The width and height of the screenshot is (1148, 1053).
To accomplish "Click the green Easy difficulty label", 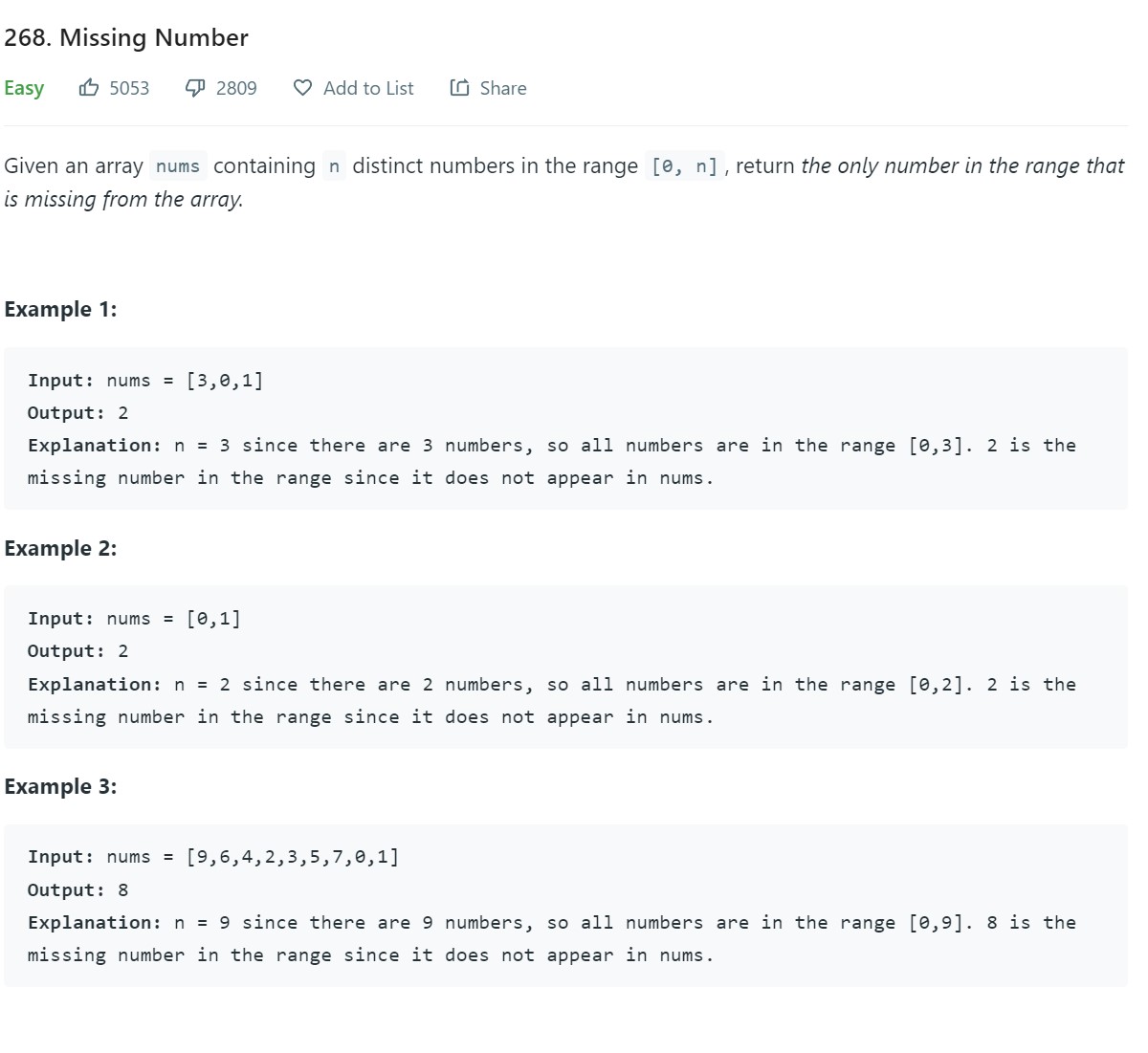I will point(24,88).
